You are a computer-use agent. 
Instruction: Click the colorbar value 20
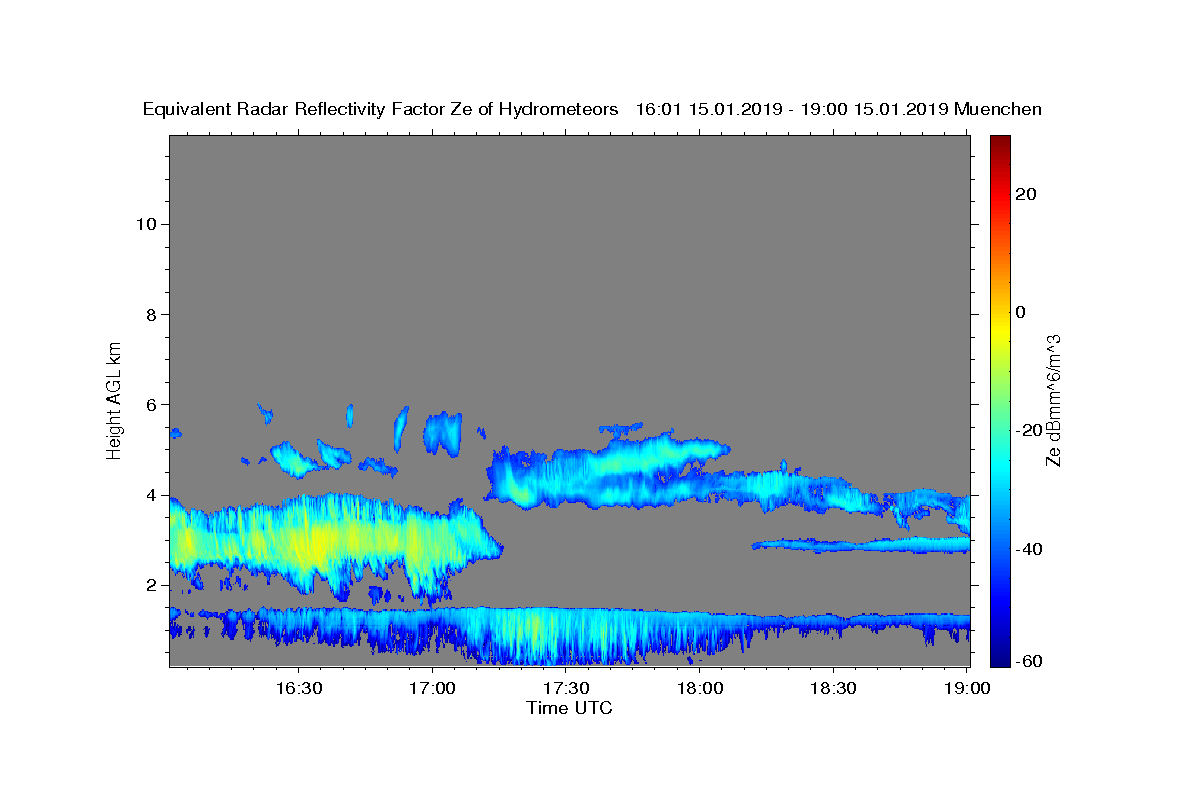(1027, 194)
